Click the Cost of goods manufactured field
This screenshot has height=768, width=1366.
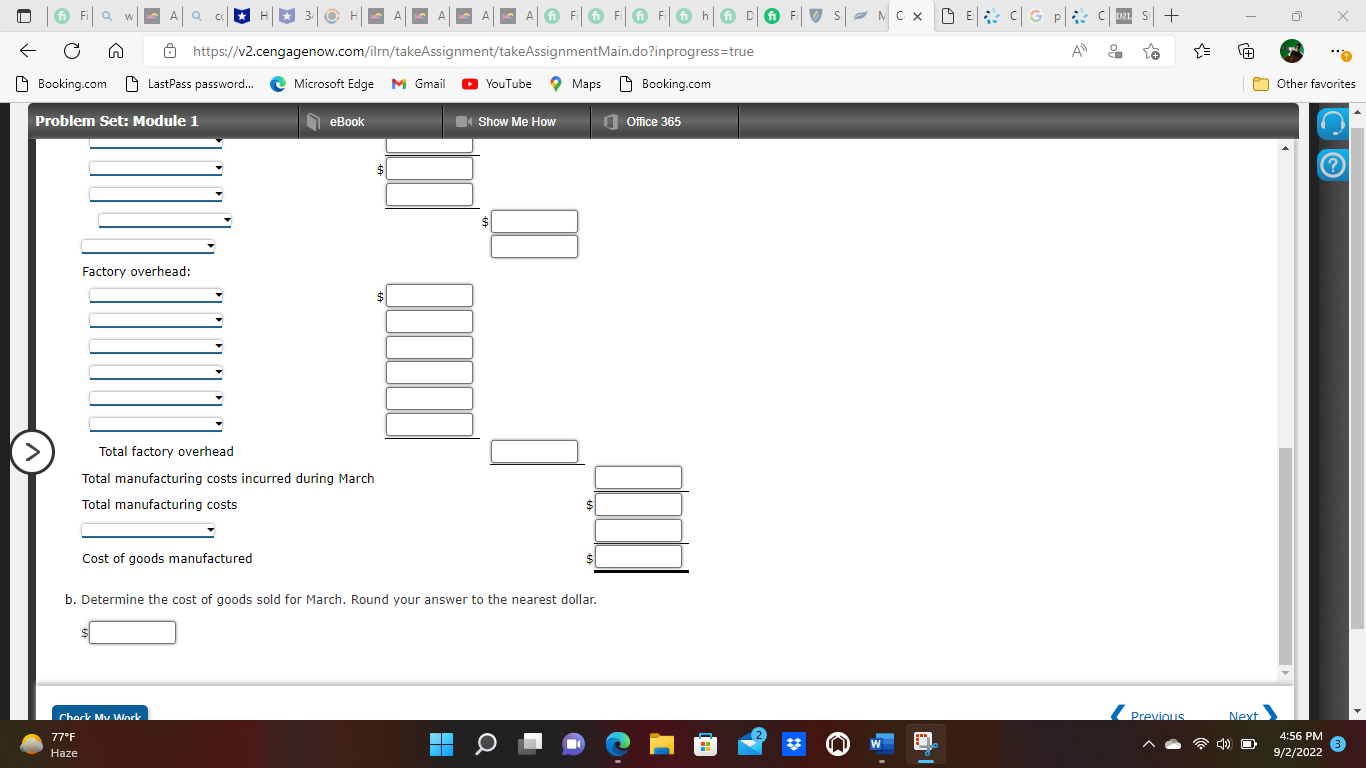point(638,557)
